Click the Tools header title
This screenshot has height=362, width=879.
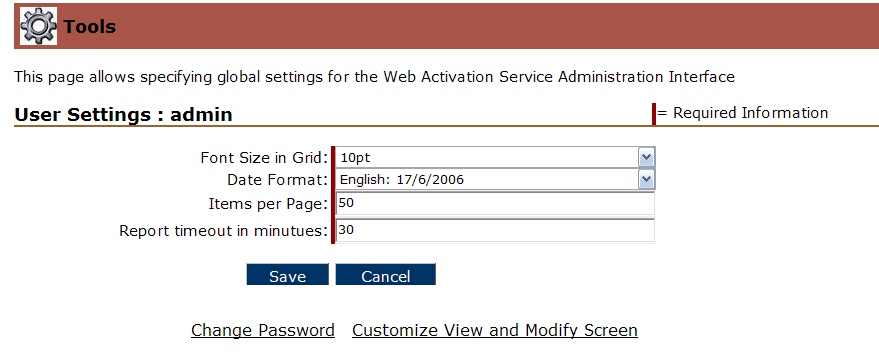pyautogui.click(x=90, y=26)
